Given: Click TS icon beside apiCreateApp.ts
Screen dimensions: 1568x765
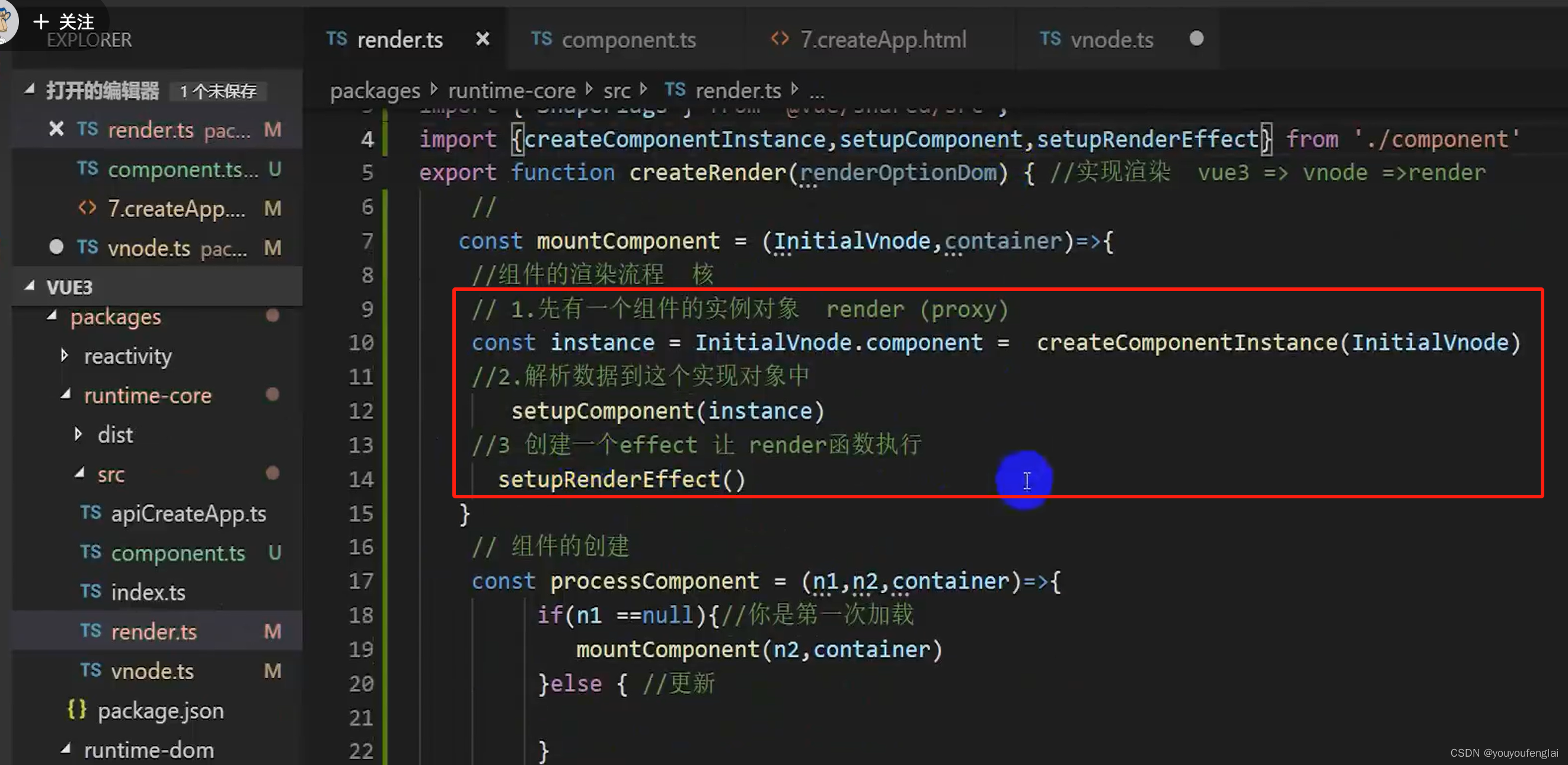Looking at the screenshot, I should [91, 513].
